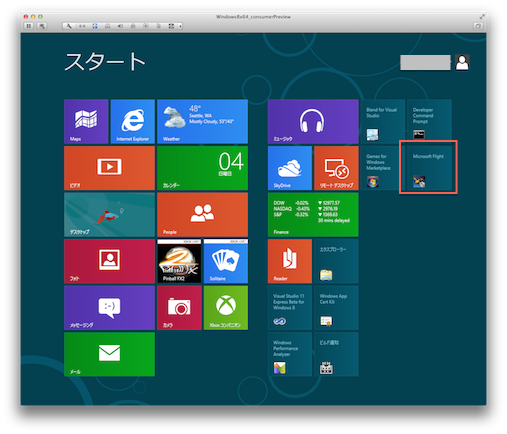Open the カメラ camera tile

pyautogui.click(x=179, y=308)
